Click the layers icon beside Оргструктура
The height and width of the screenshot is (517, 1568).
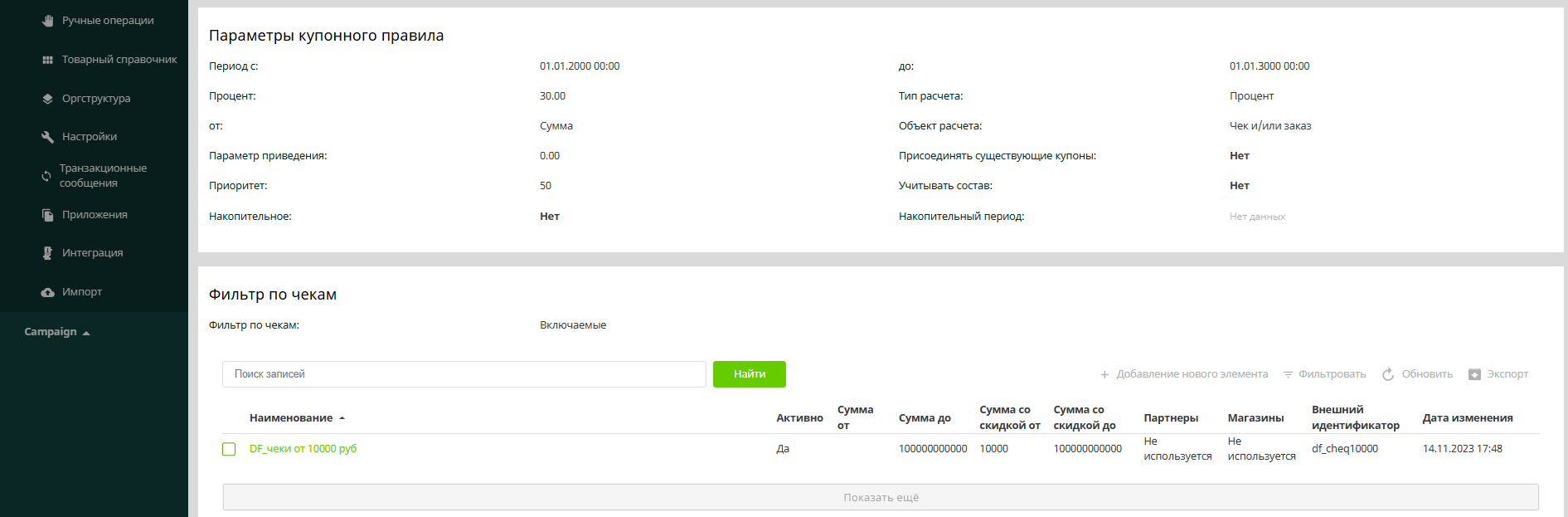click(x=48, y=99)
